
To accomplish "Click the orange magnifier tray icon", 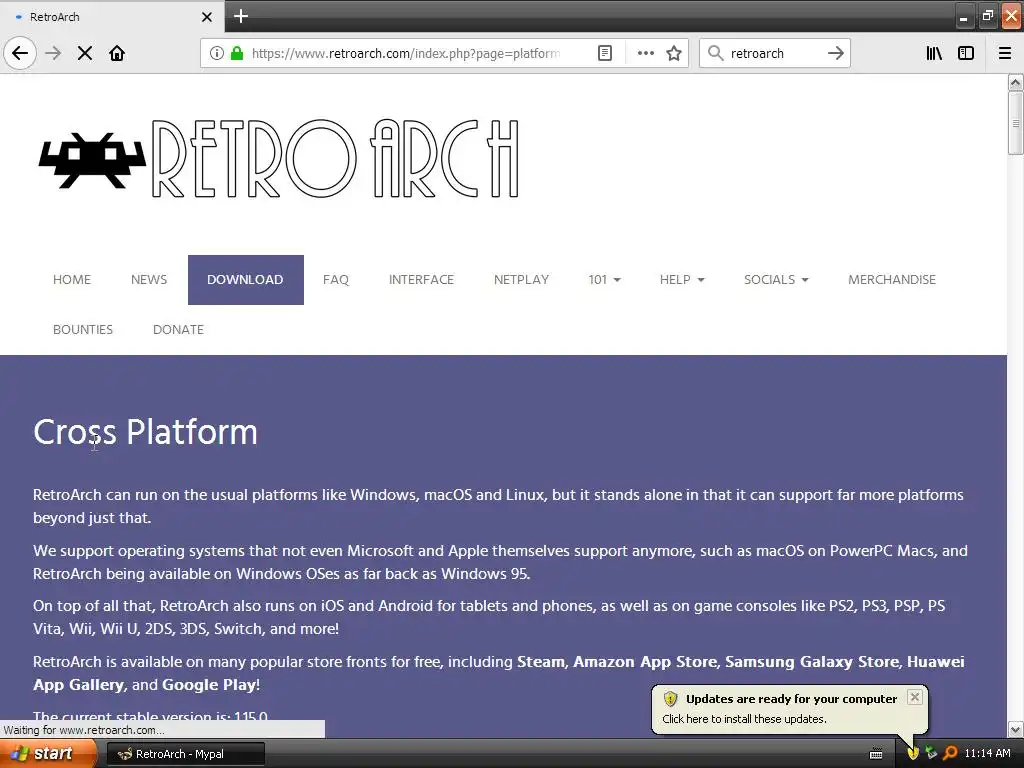I will coord(950,754).
